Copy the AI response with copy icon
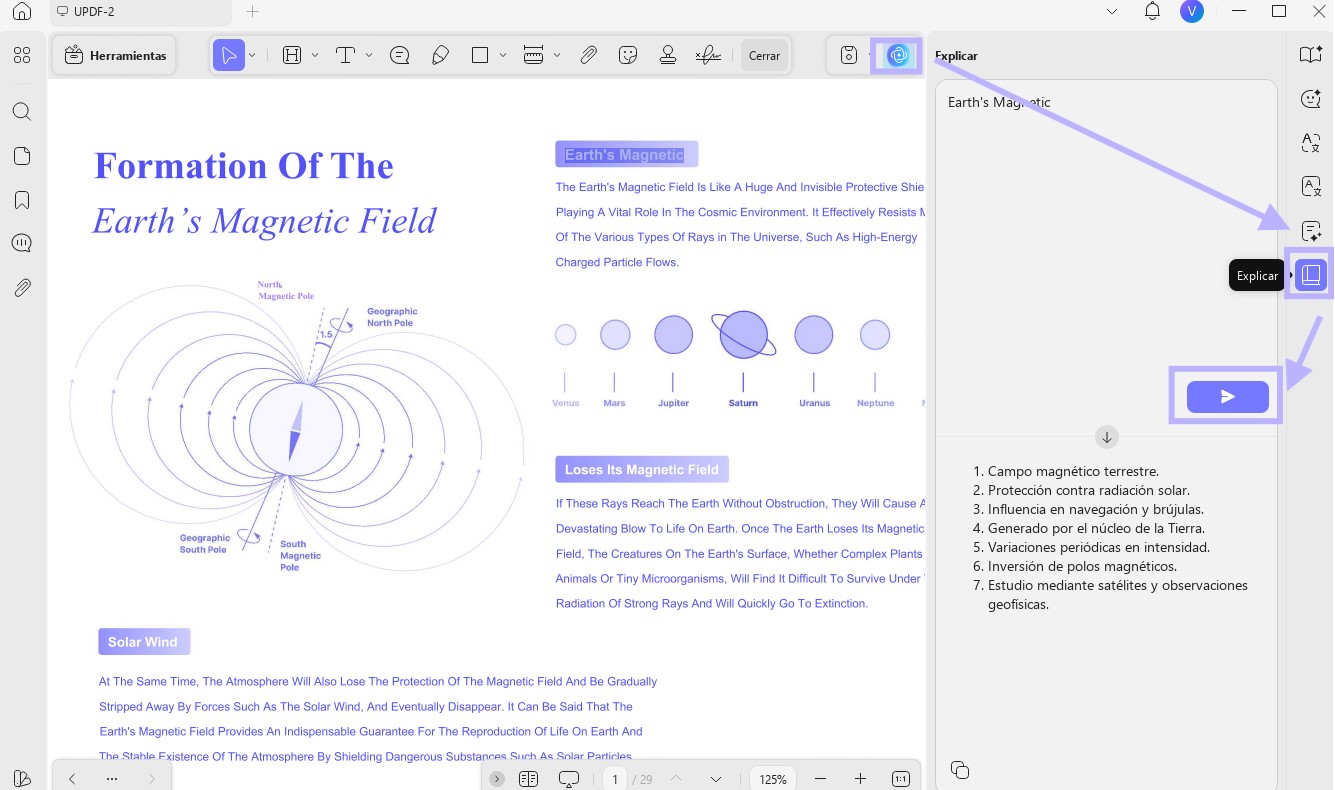1335x790 pixels. [x=960, y=769]
